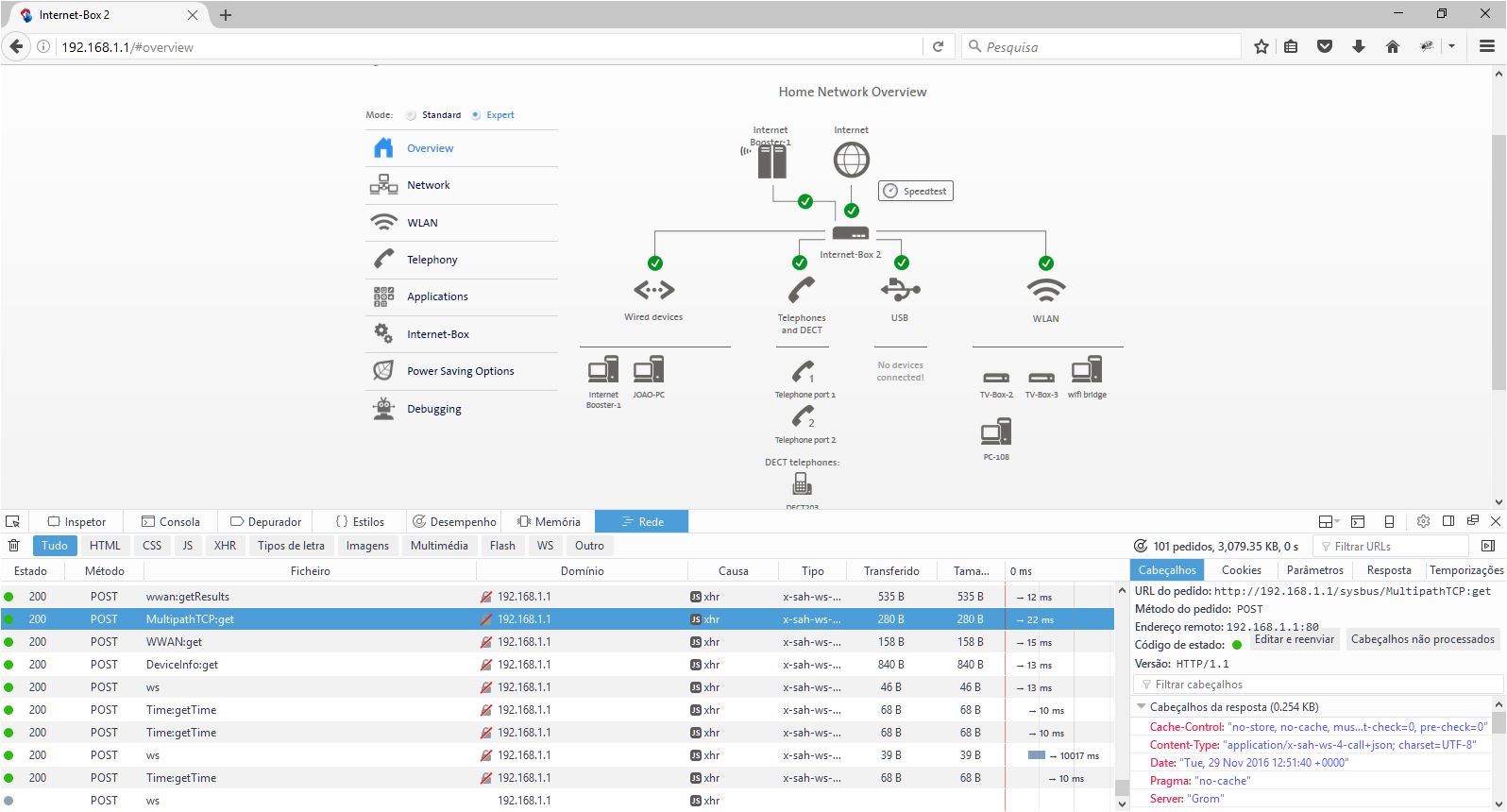Click the Internet globe icon
The height and width of the screenshot is (812, 1507).
coord(851,160)
